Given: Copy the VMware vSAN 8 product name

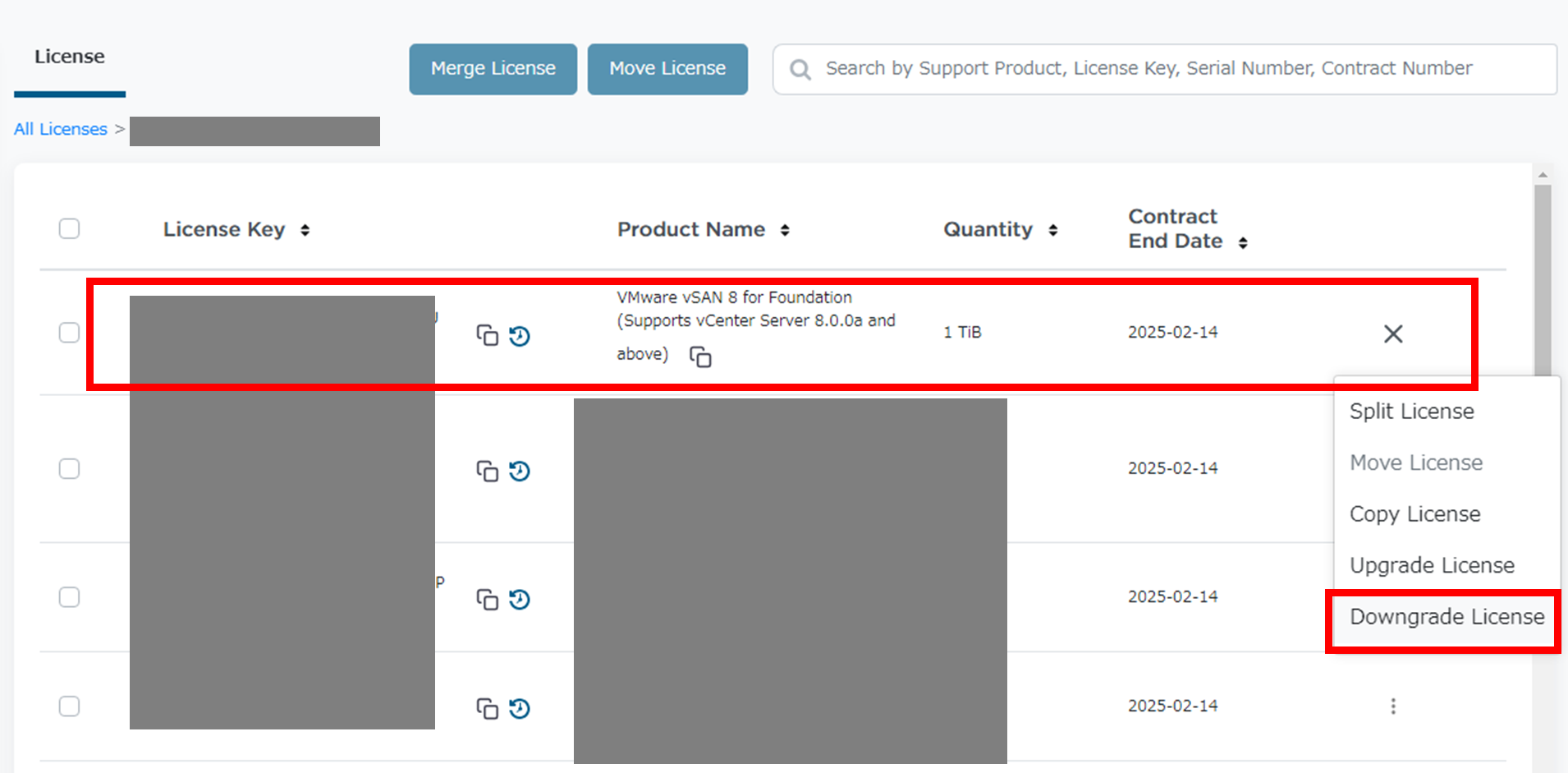Looking at the screenshot, I should (700, 357).
